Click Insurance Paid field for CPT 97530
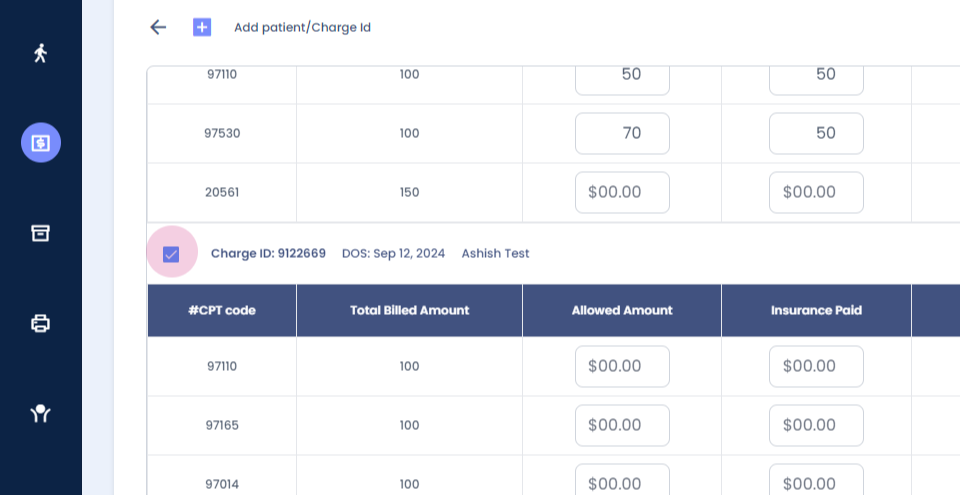This screenshot has height=495, width=960. pos(816,133)
